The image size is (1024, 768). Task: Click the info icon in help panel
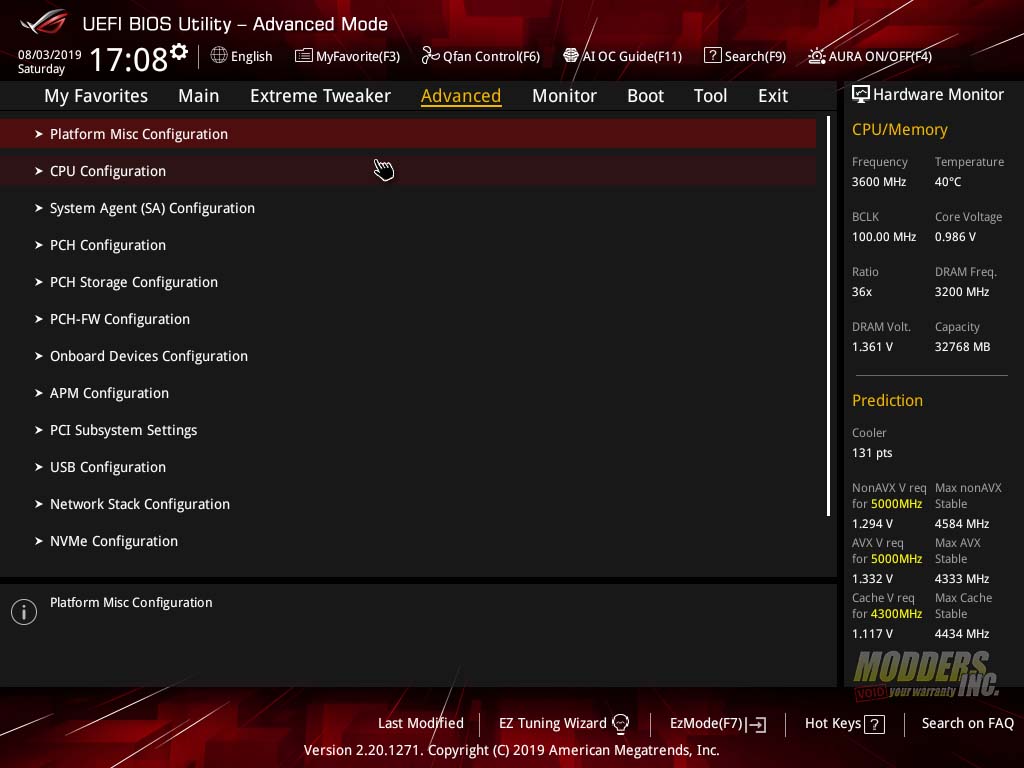click(24, 612)
